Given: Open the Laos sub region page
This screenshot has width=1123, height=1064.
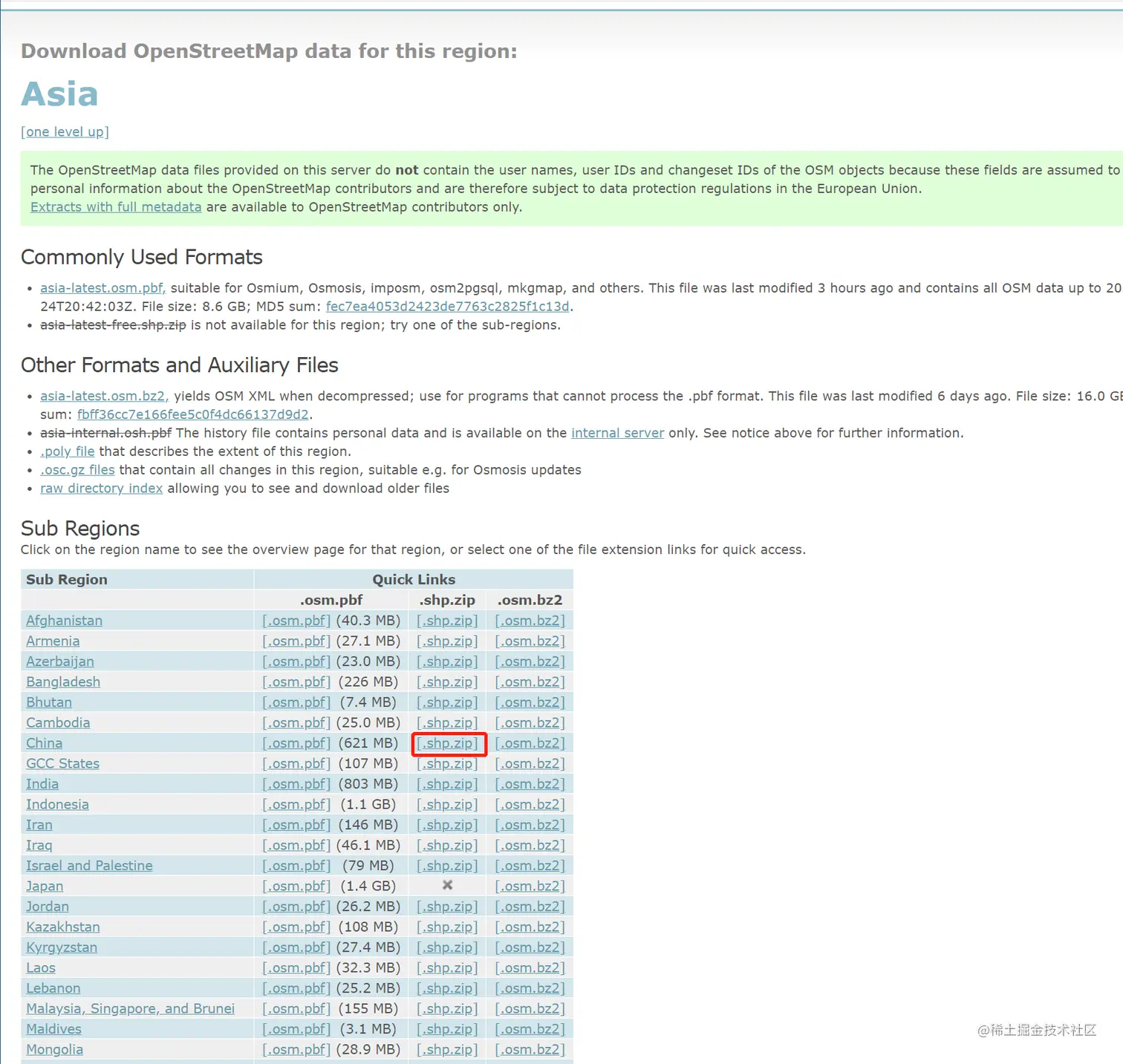Looking at the screenshot, I should coord(41,967).
